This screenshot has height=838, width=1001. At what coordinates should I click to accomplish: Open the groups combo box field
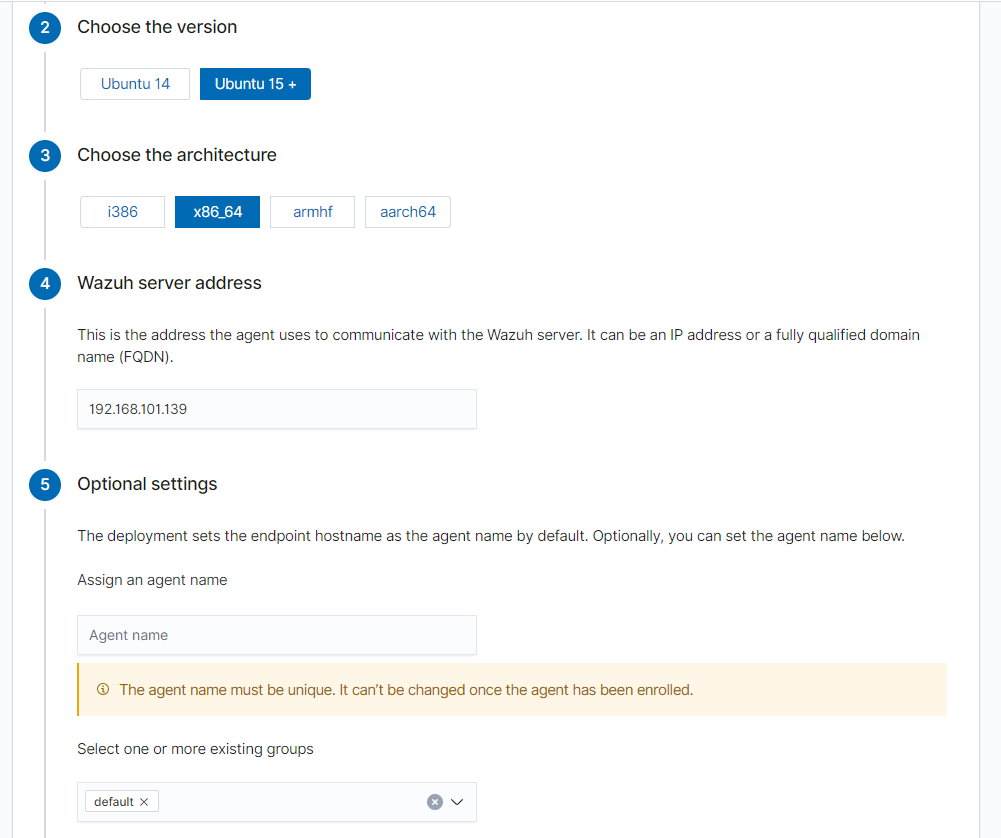[x=290, y=802]
